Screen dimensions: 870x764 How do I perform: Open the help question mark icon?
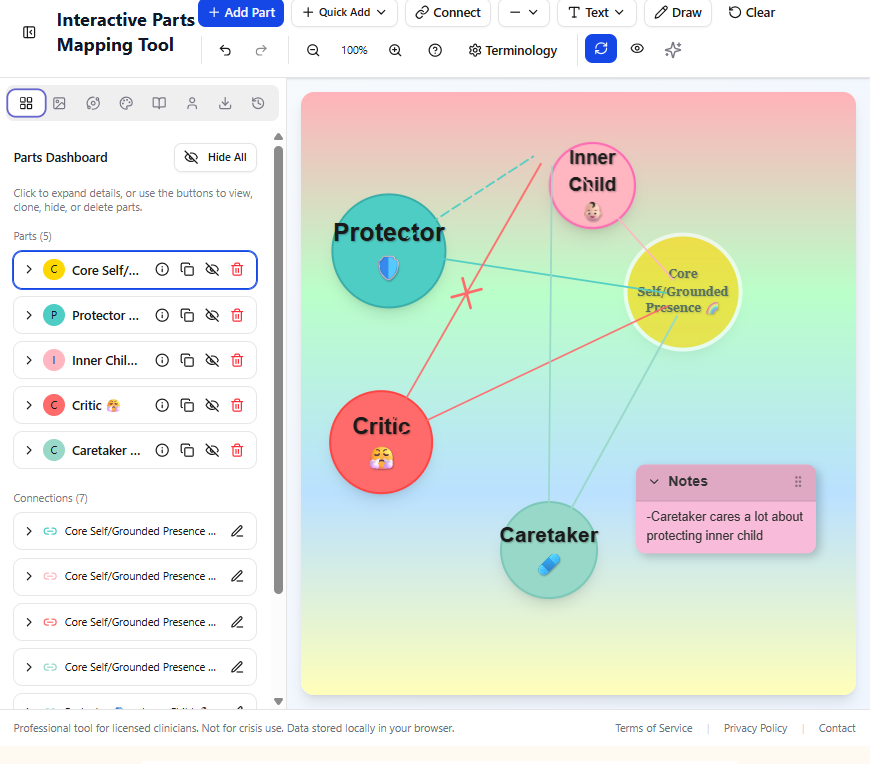pos(434,49)
